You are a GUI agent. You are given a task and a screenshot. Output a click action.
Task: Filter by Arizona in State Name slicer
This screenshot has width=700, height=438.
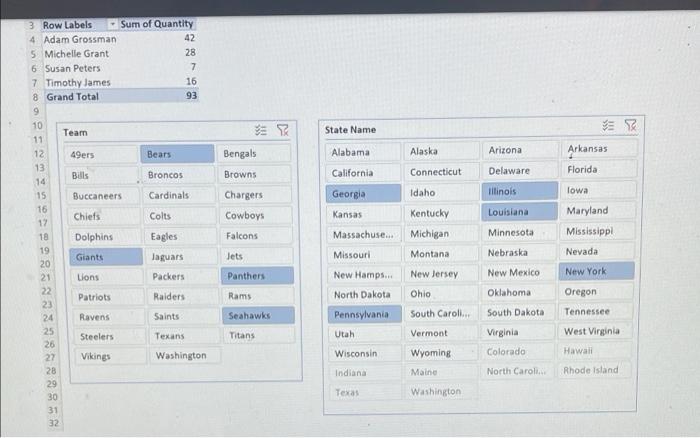click(x=520, y=150)
